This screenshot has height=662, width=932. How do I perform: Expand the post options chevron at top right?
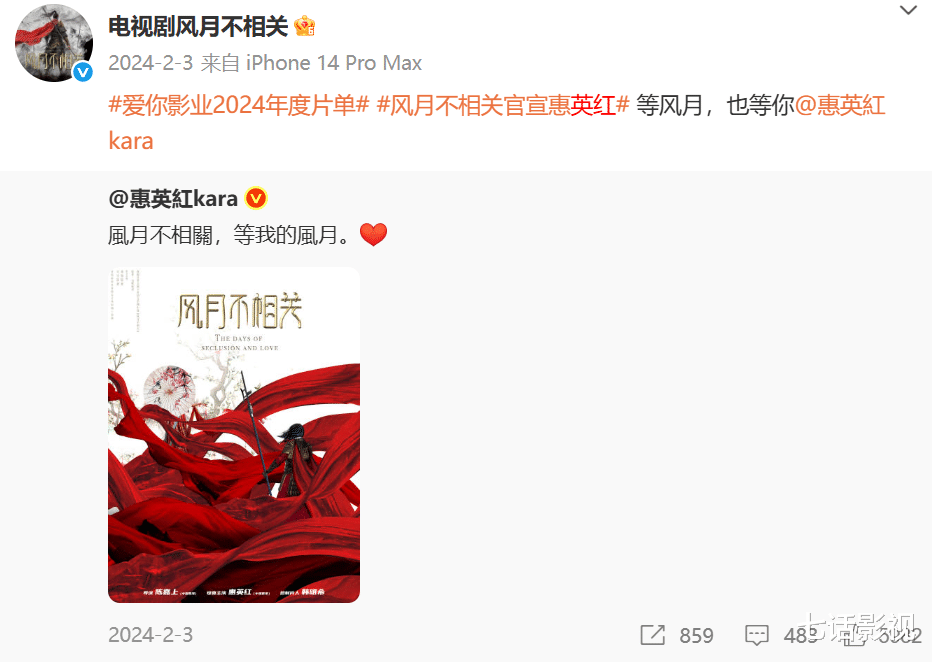click(908, 10)
